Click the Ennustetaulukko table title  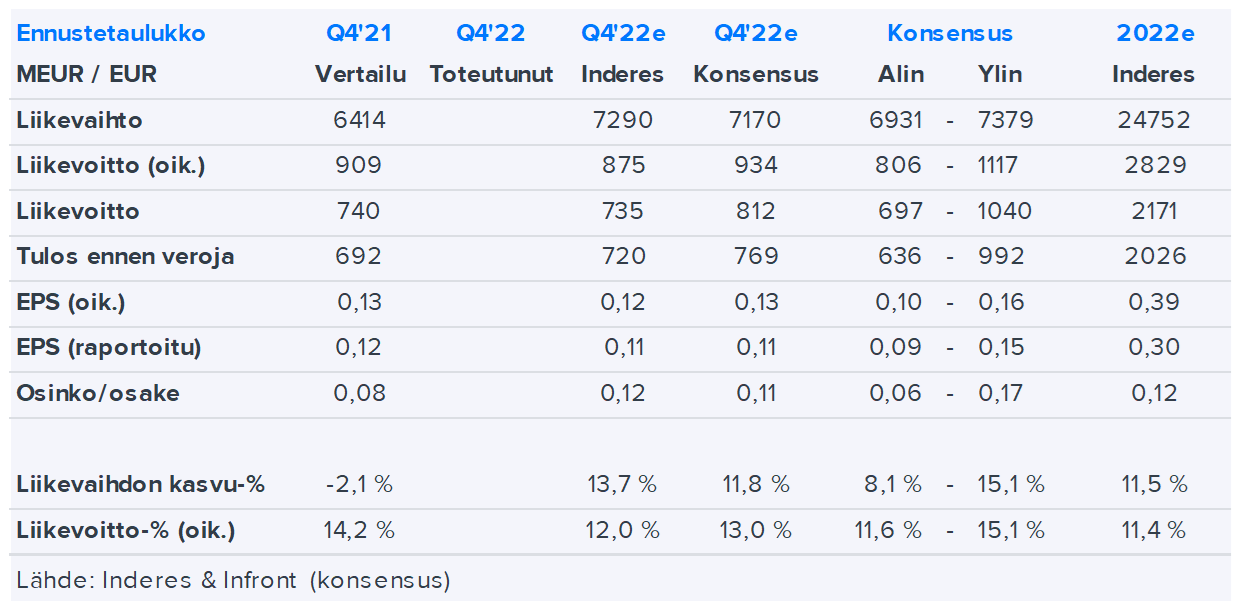tap(111, 33)
